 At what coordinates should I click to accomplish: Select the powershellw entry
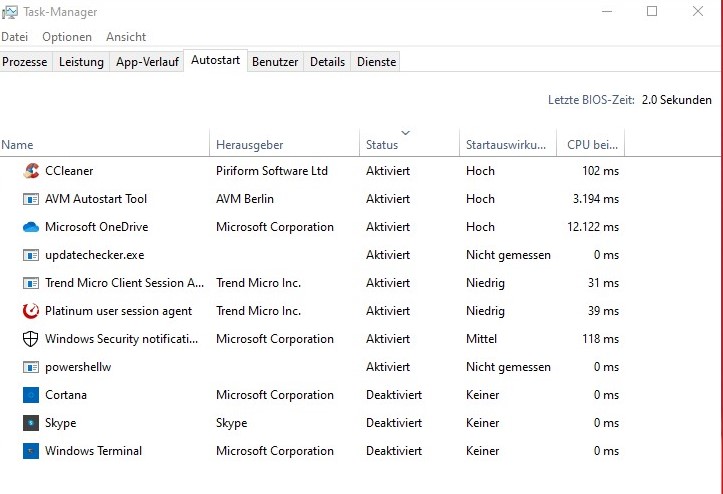coord(78,367)
